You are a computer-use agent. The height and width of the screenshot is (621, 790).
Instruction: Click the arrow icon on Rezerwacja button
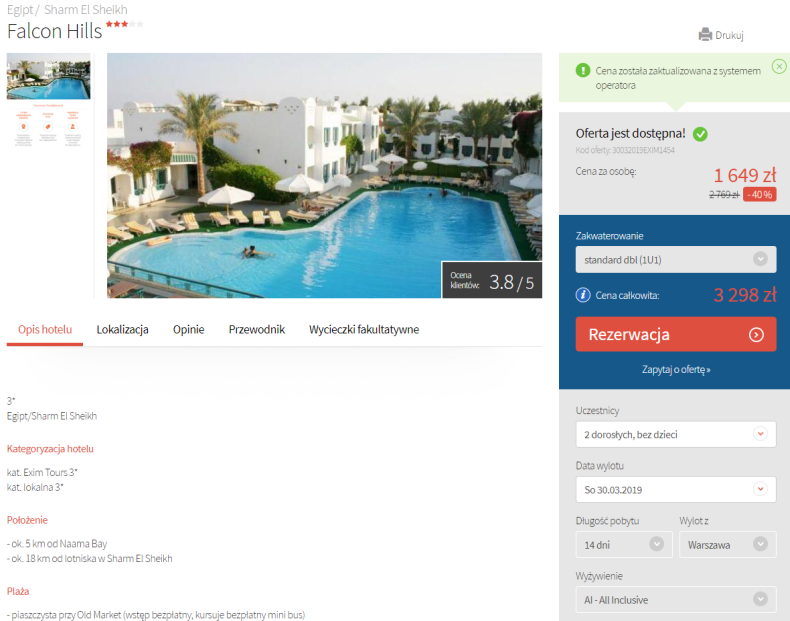756,334
